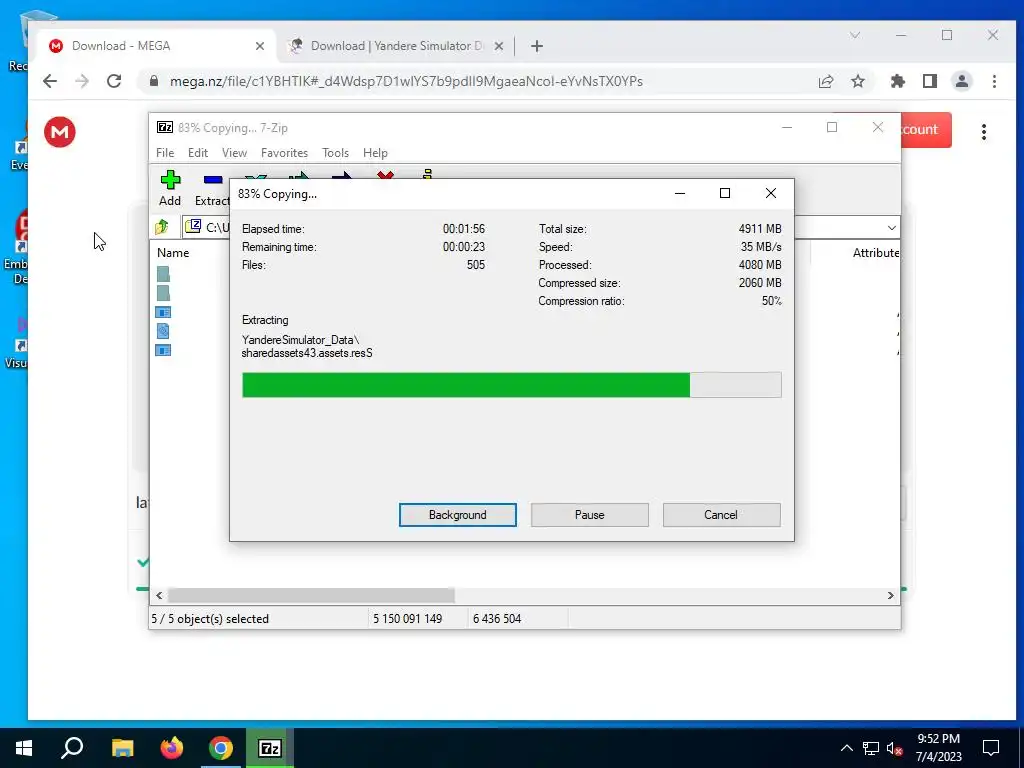Switch to Download - MEGA tab
This screenshot has width=1024, height=768.
click(155, 46)
